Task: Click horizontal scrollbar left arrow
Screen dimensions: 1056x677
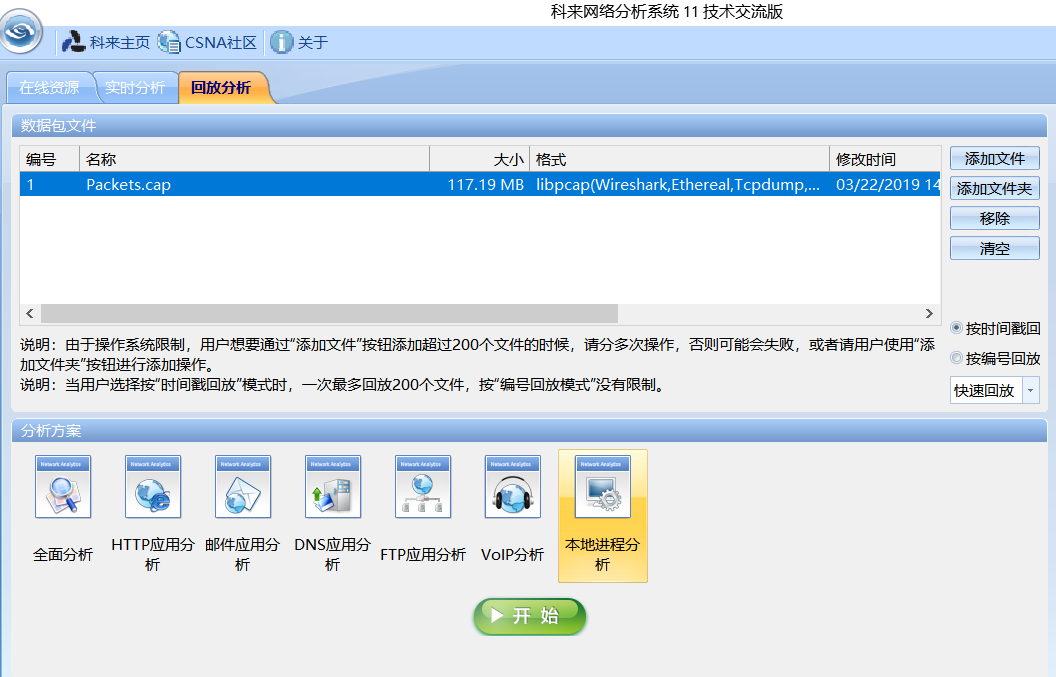Action: [30, 313]
